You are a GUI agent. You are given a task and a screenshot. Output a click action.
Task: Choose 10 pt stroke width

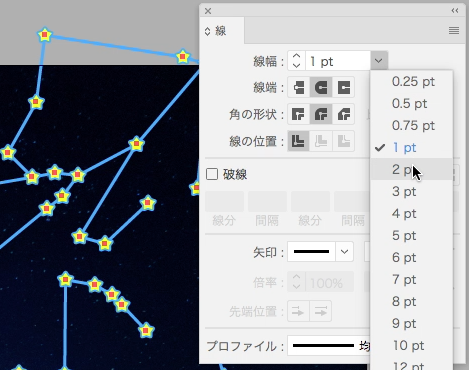coord(412,346)
